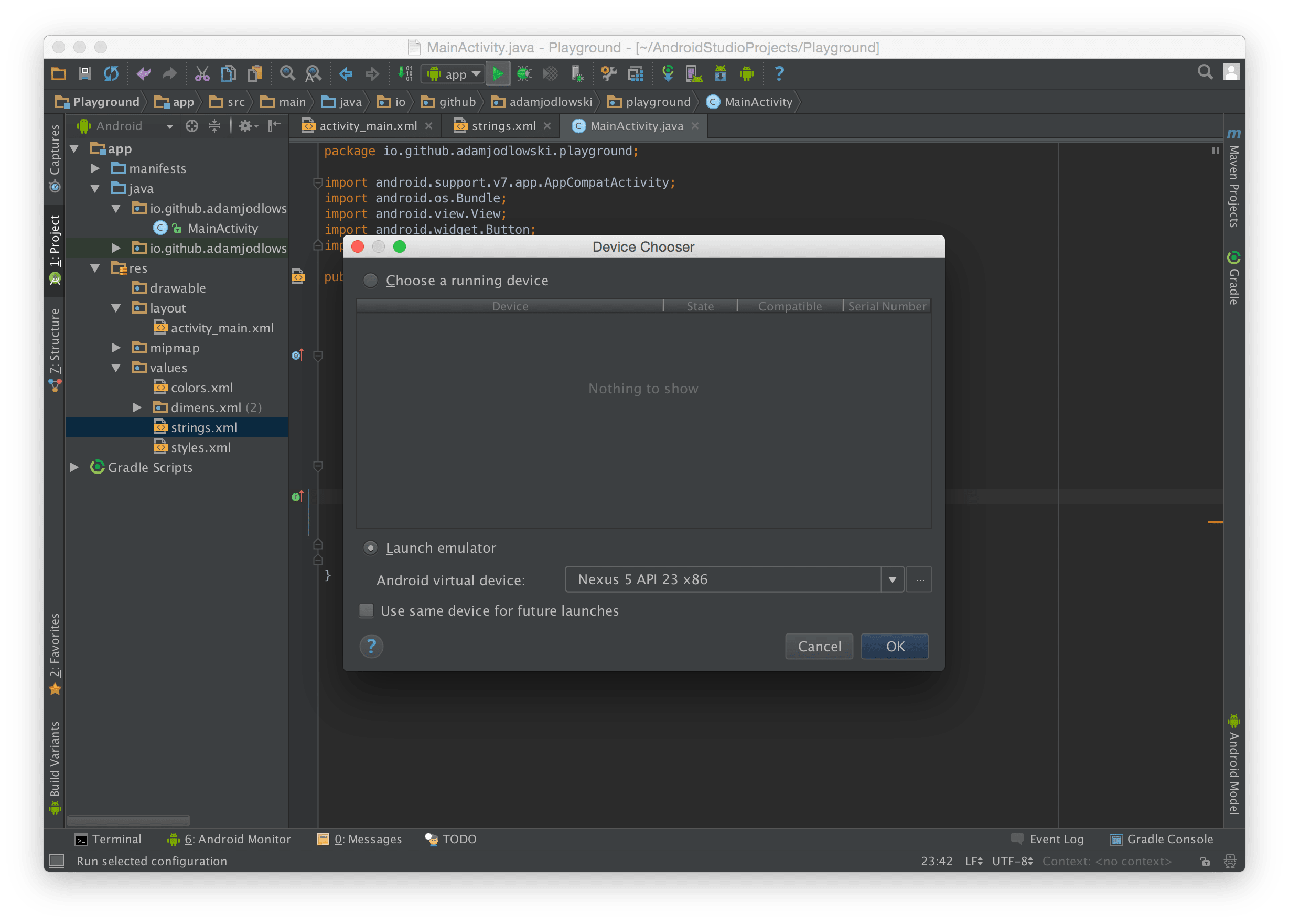Click the green Run app button
The height and width of the screenshot is (924, 1289).
pyautogui.click(x=498, y=73)
